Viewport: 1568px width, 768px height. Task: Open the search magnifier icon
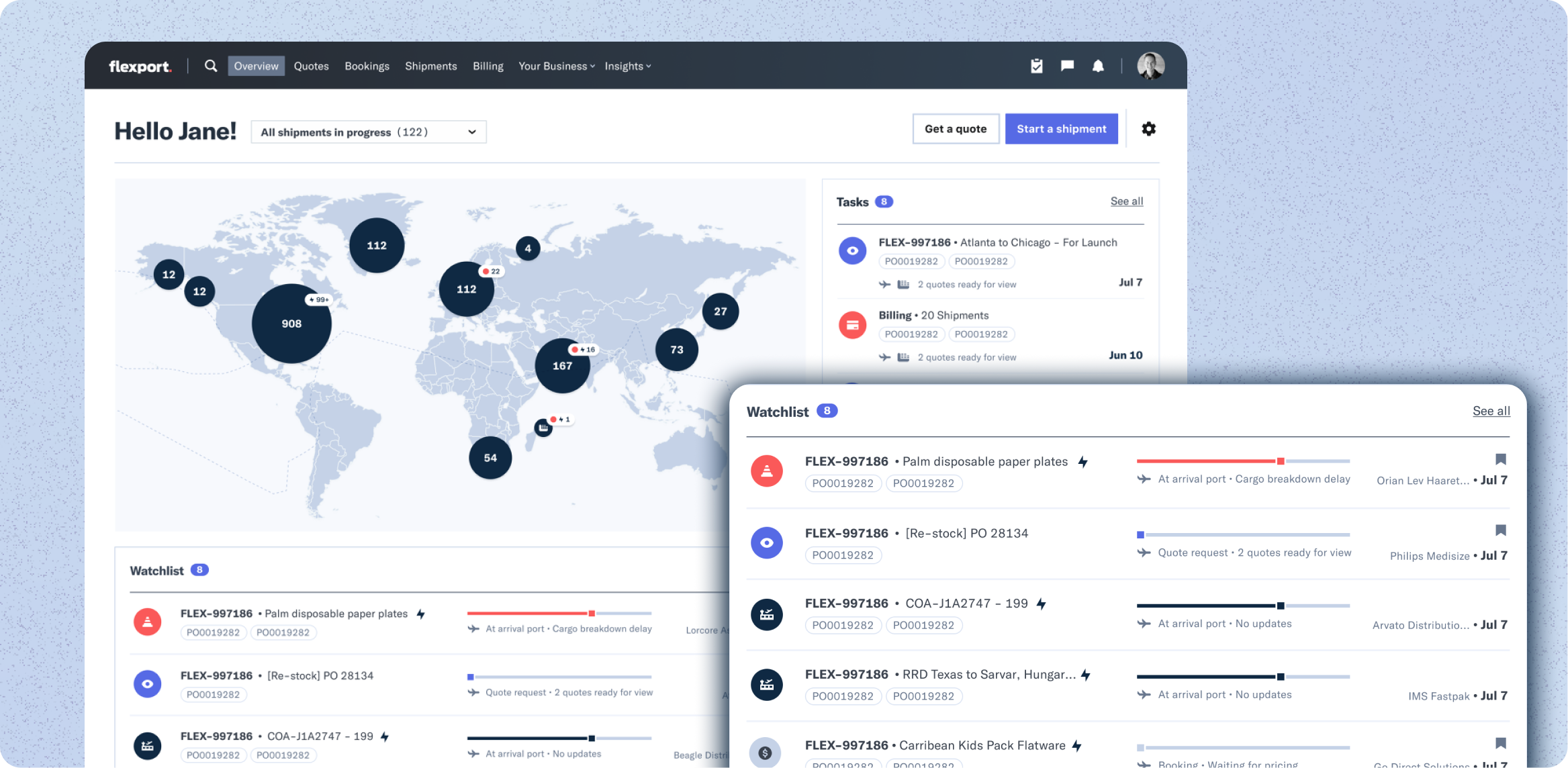click(211, 66)
